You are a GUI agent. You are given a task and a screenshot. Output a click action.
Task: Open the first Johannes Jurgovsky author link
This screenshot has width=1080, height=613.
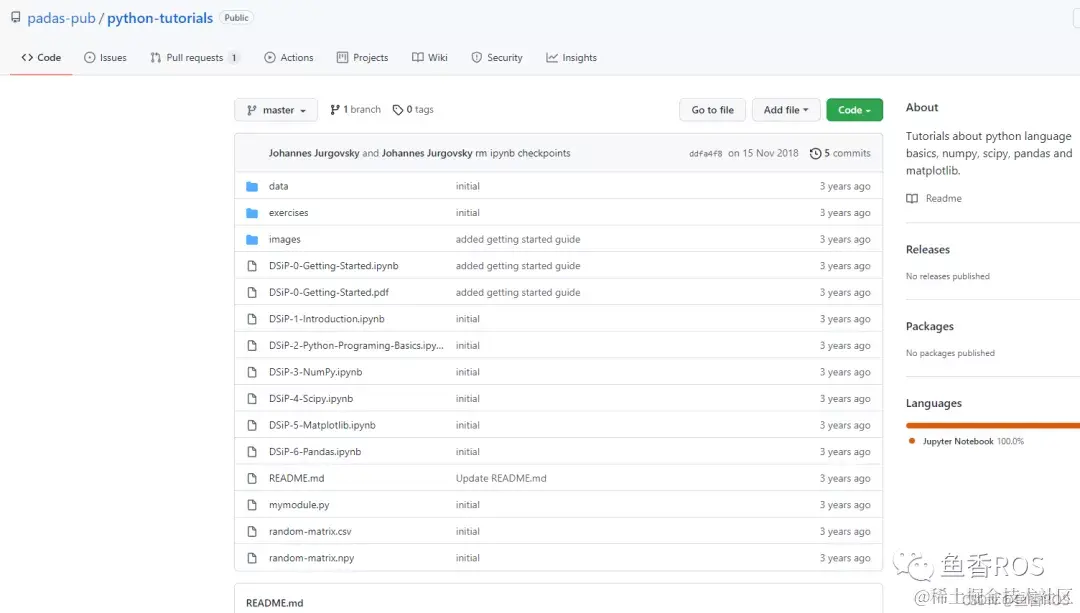[x=314, y=154]
